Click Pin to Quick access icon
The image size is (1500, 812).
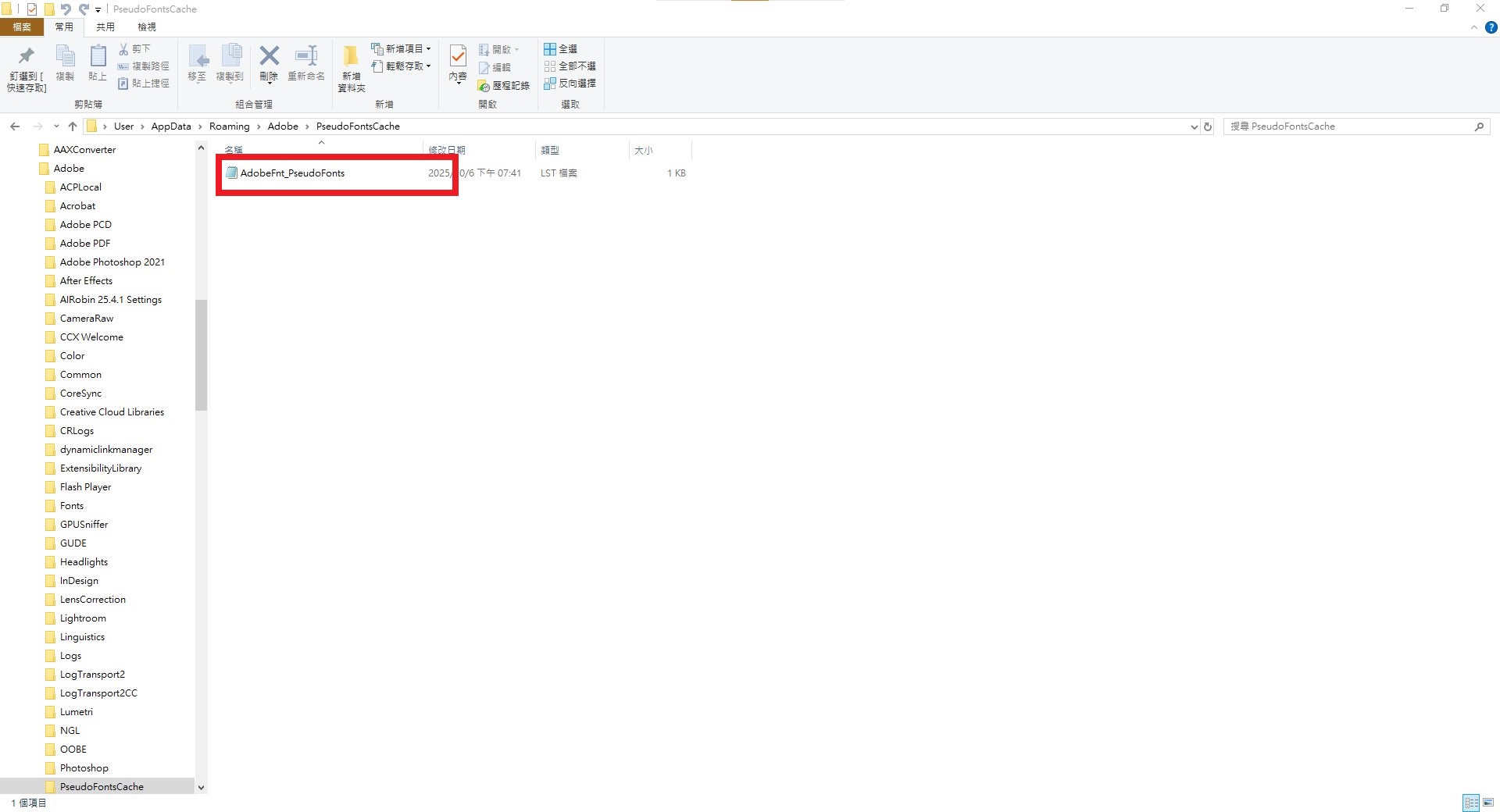coord(27,56)
